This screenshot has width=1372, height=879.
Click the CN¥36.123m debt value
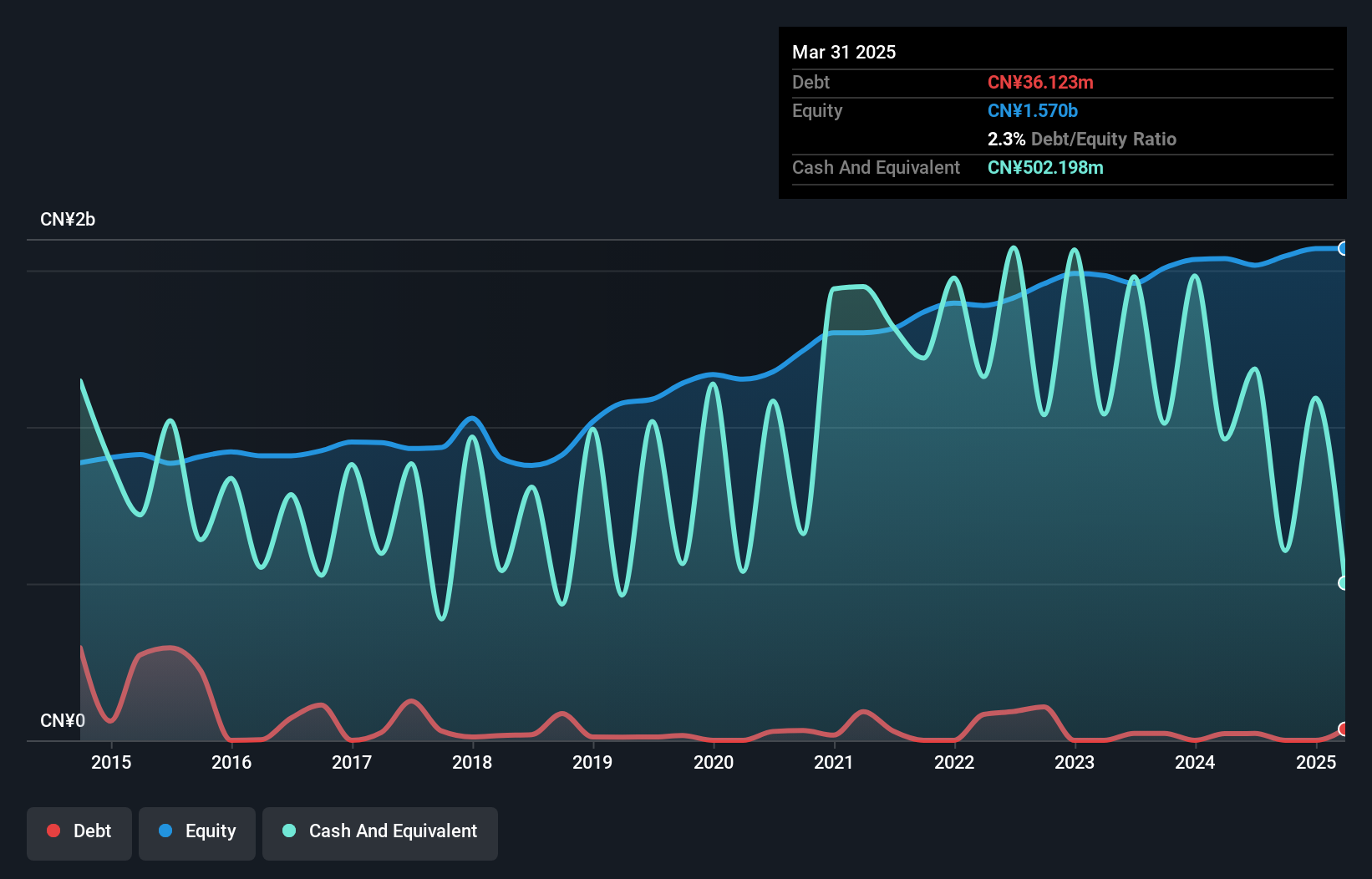pyautogui.click(x=1040, y=82)
